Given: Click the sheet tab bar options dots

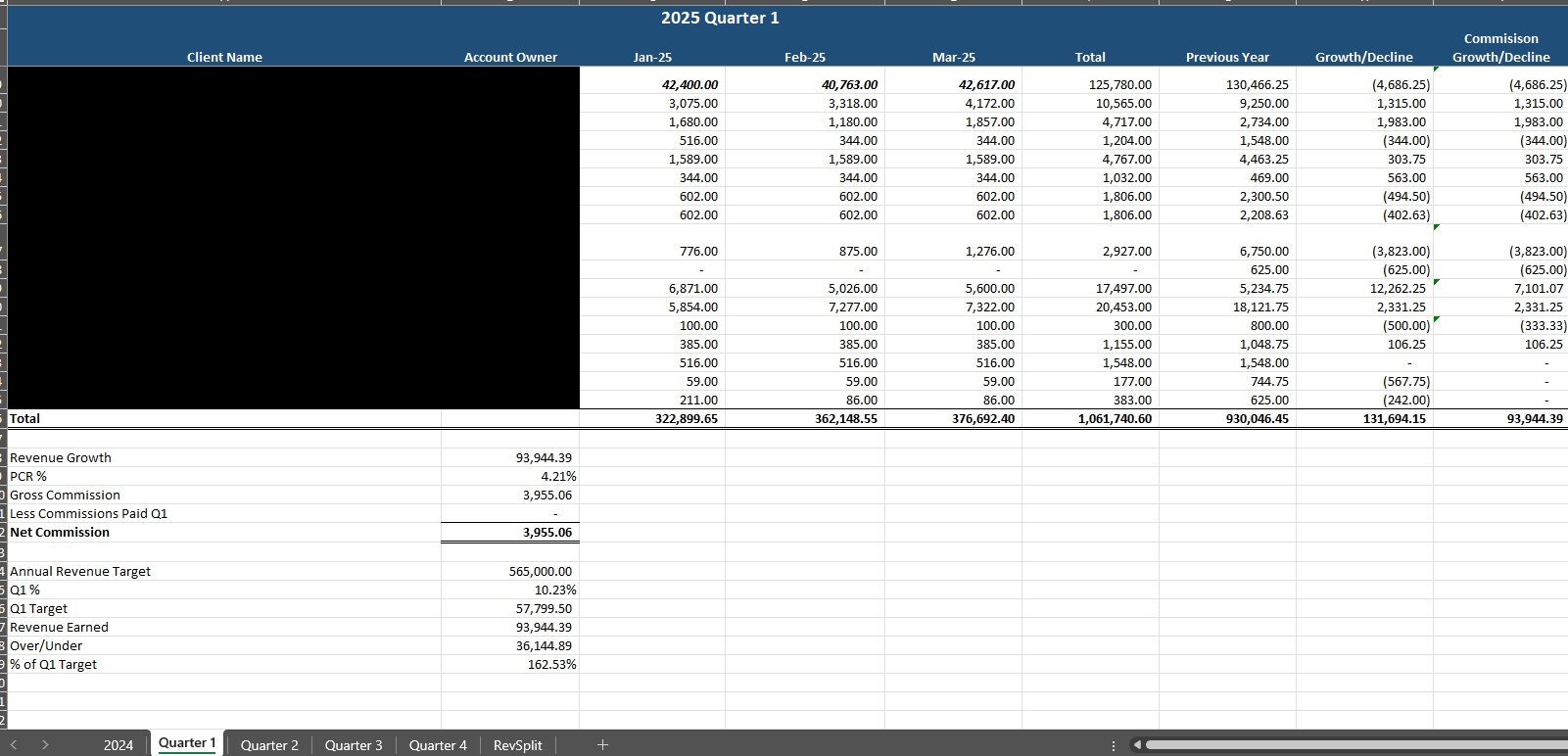Looking at the screenshot, I should point(1114,745).
